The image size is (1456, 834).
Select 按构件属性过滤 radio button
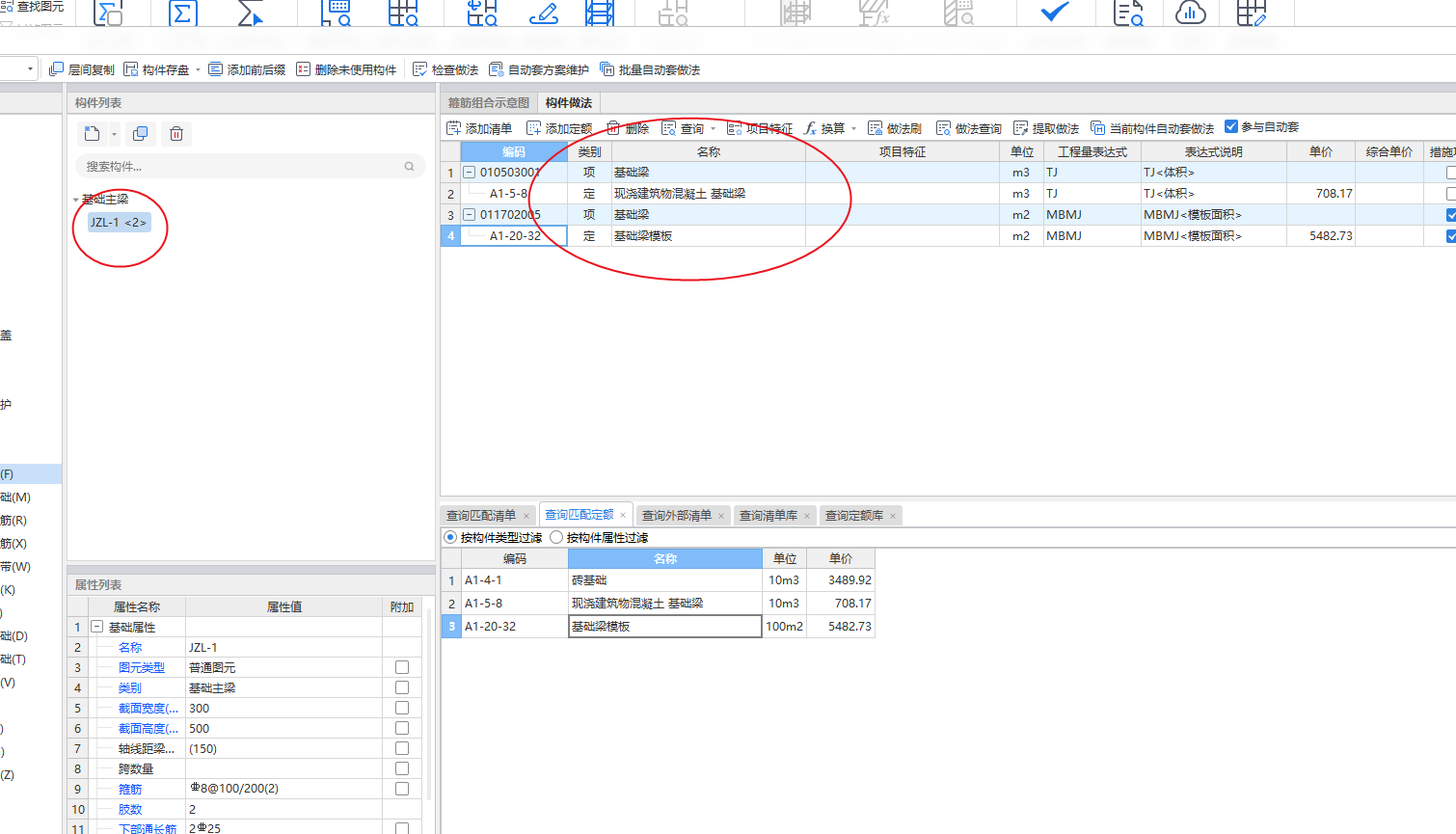pyautogui.click(x=556, y=537)
